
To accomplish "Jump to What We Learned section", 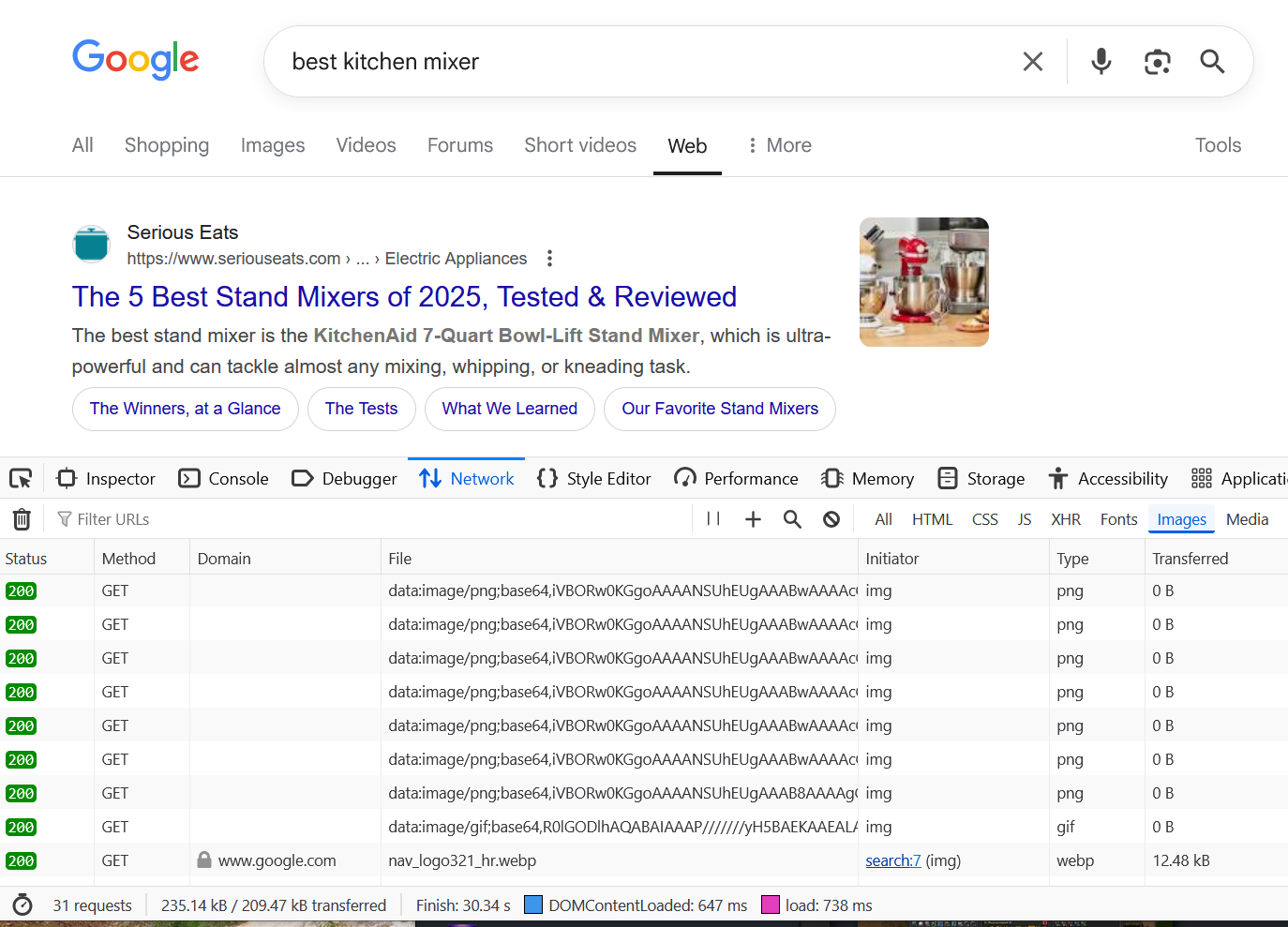I will click(510, 409).
